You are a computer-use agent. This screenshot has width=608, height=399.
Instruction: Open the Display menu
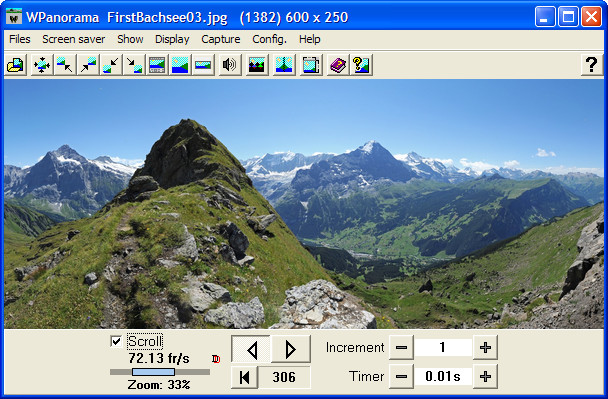172,39
